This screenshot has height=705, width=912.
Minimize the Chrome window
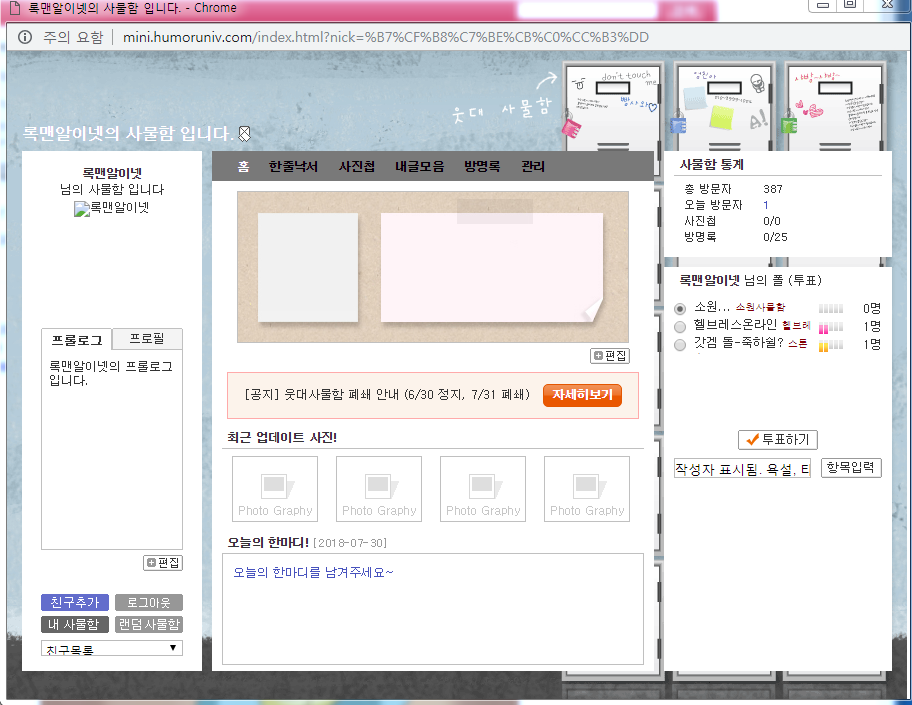[x=822, y=5]
